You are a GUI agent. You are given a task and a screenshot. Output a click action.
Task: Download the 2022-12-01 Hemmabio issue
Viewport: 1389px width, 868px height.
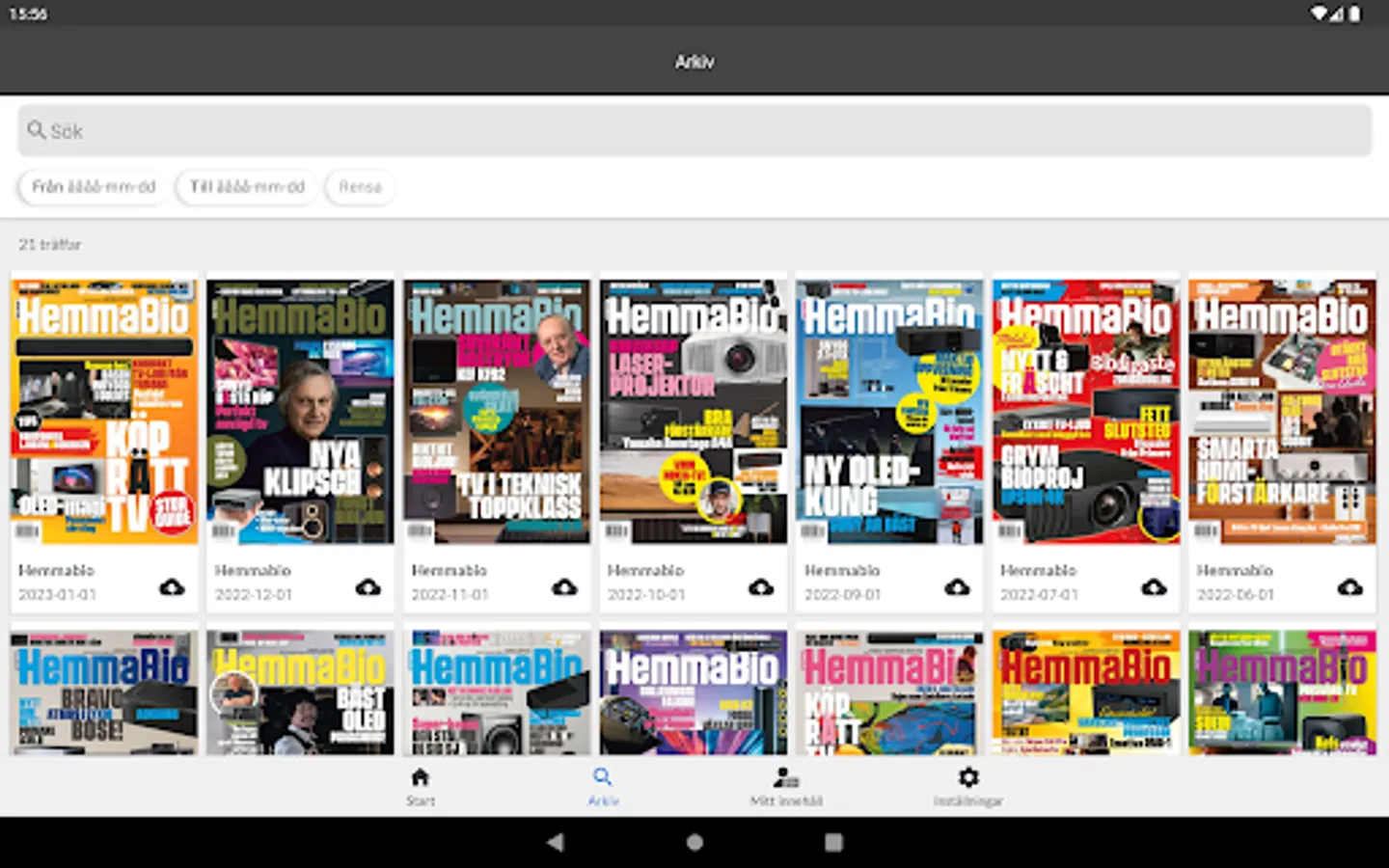[368, 587]
